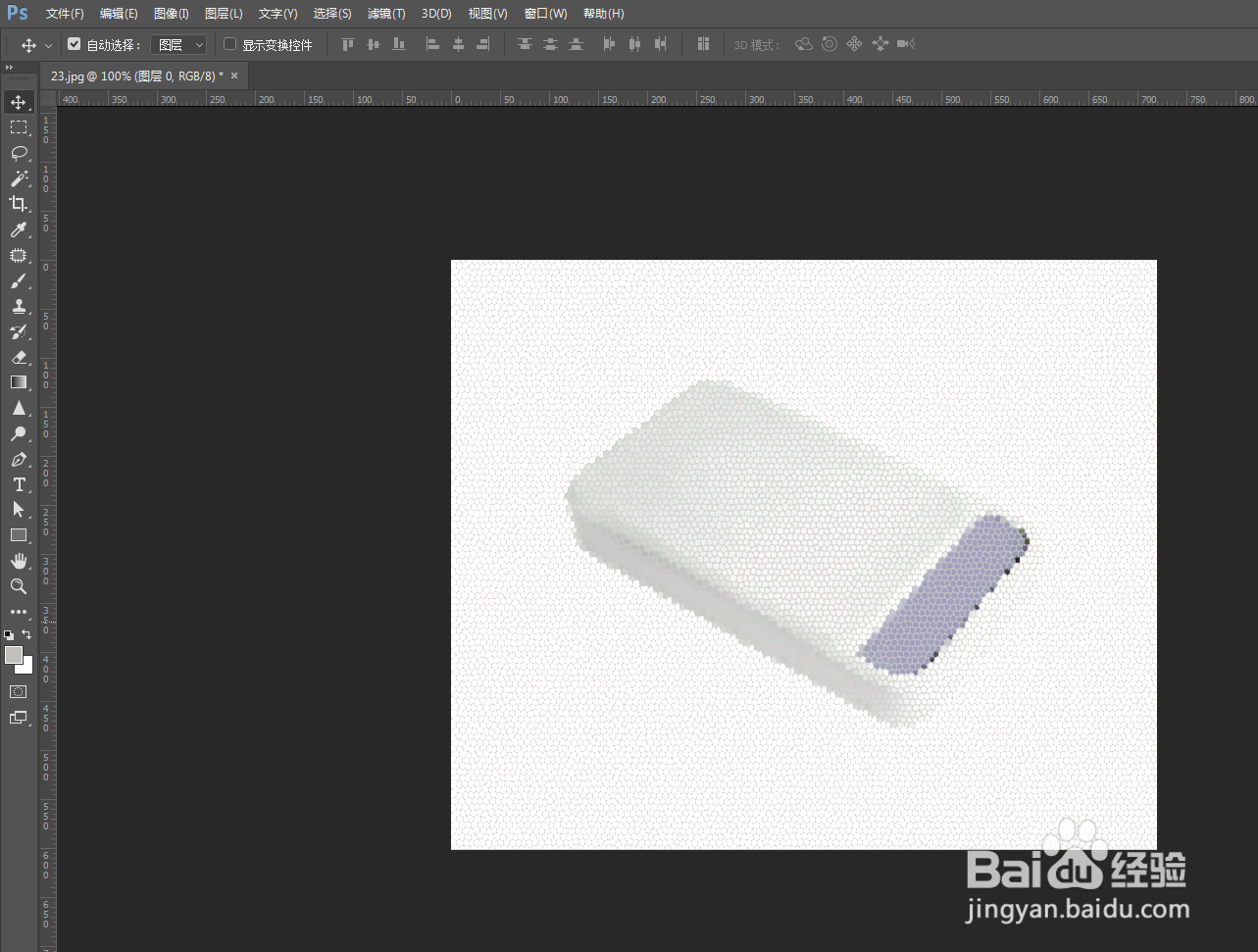This screenshot has width=1258, height=952.
Task: Open the 编辑(E) menu
Action: click(119, 14)
